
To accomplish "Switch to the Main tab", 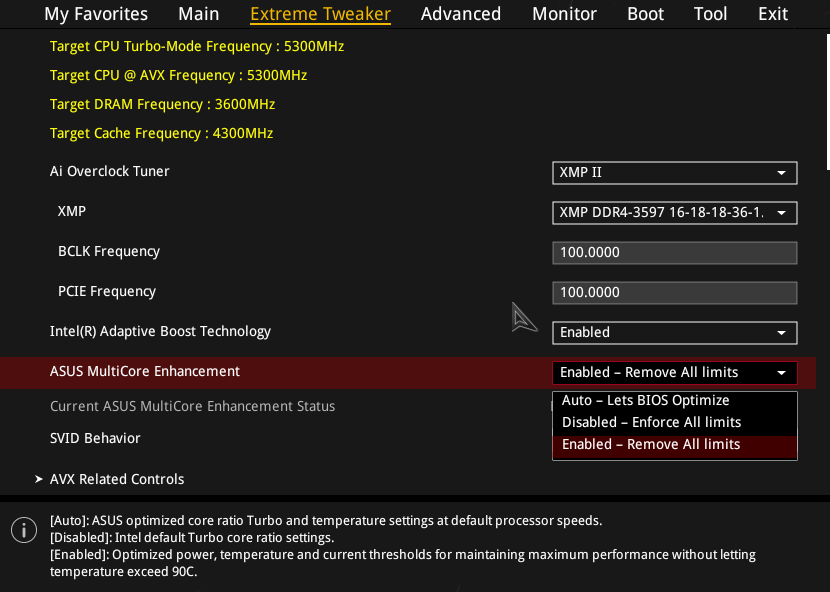I will (x=199, y=14).
